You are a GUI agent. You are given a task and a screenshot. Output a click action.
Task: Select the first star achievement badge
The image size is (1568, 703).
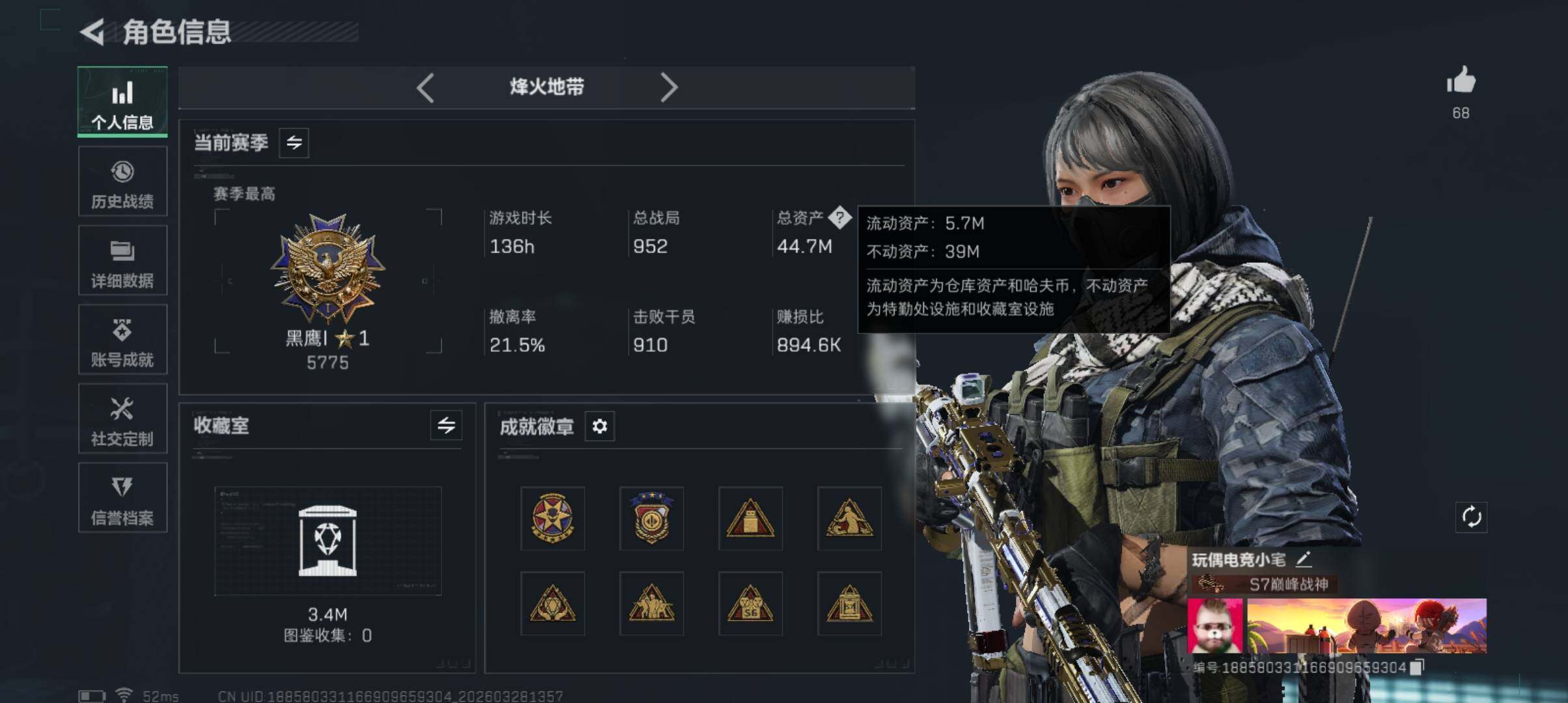(x=552, y=518)
